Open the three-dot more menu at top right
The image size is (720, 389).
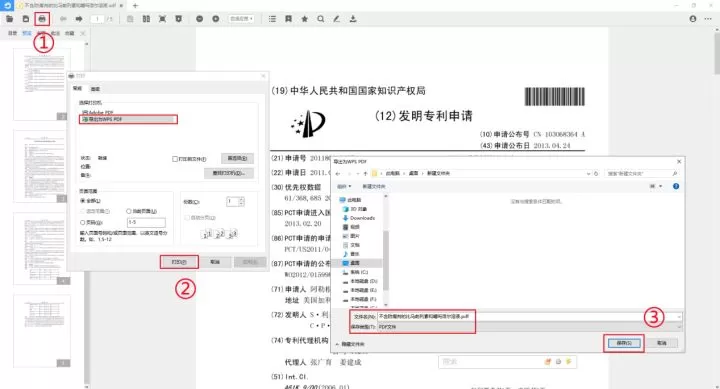[709, 19]
